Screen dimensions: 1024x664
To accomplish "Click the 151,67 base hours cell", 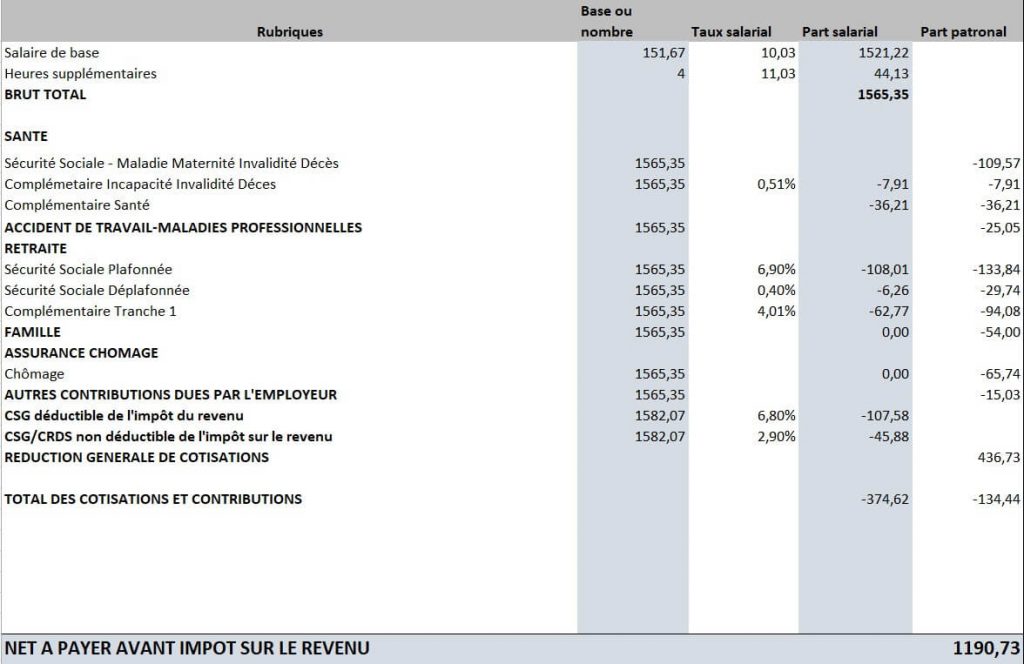I will [x=664, y=53].
